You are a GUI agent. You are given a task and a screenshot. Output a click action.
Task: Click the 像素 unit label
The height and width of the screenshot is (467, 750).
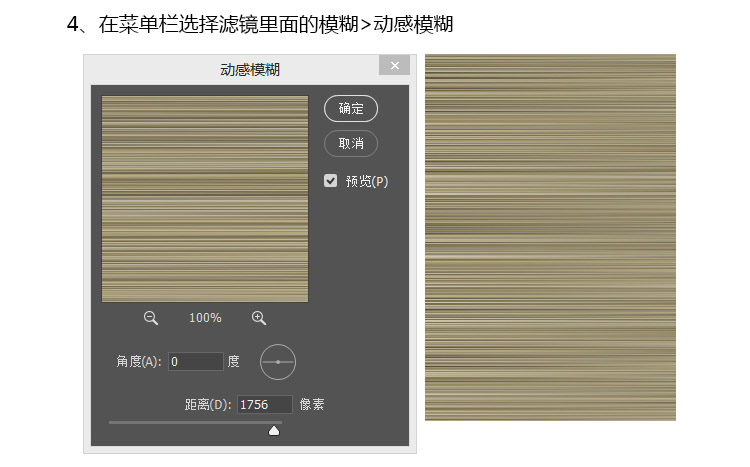pyautogui.click(x=312, y=404)
